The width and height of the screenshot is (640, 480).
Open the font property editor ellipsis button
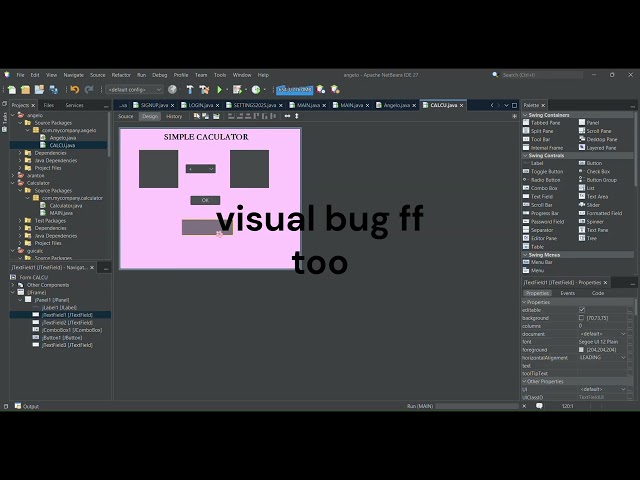[631, 342]
